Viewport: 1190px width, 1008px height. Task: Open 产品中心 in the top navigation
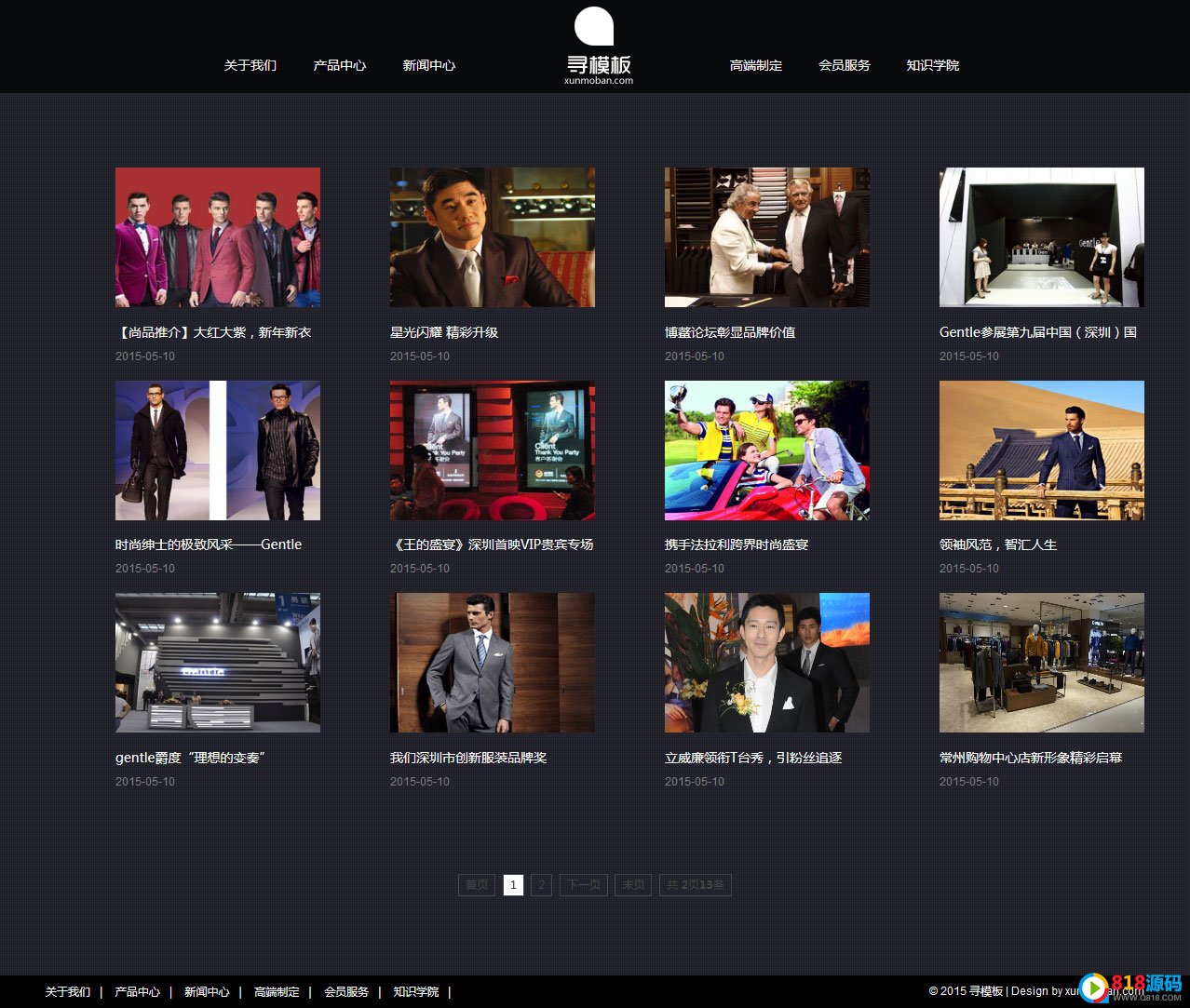339,65
